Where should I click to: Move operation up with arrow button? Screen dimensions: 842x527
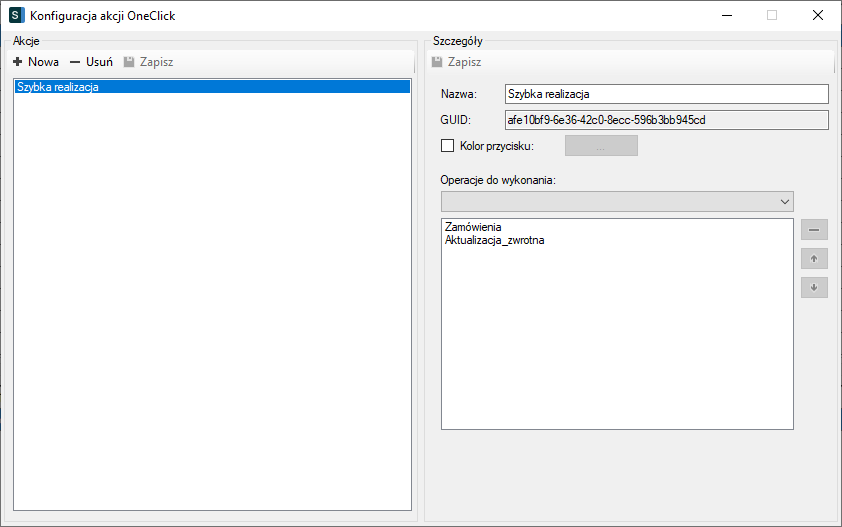pyautogui.click(x=814, y=259)
